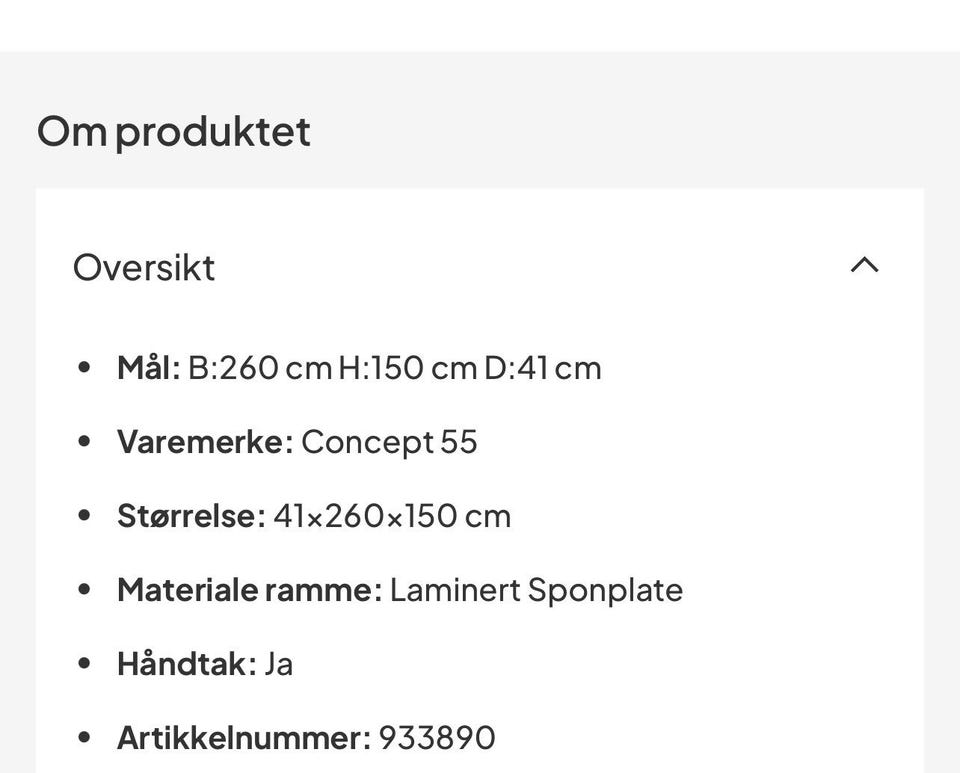
Task: Click the bullet before Størrelse
Action: click(x=84, y=516)
